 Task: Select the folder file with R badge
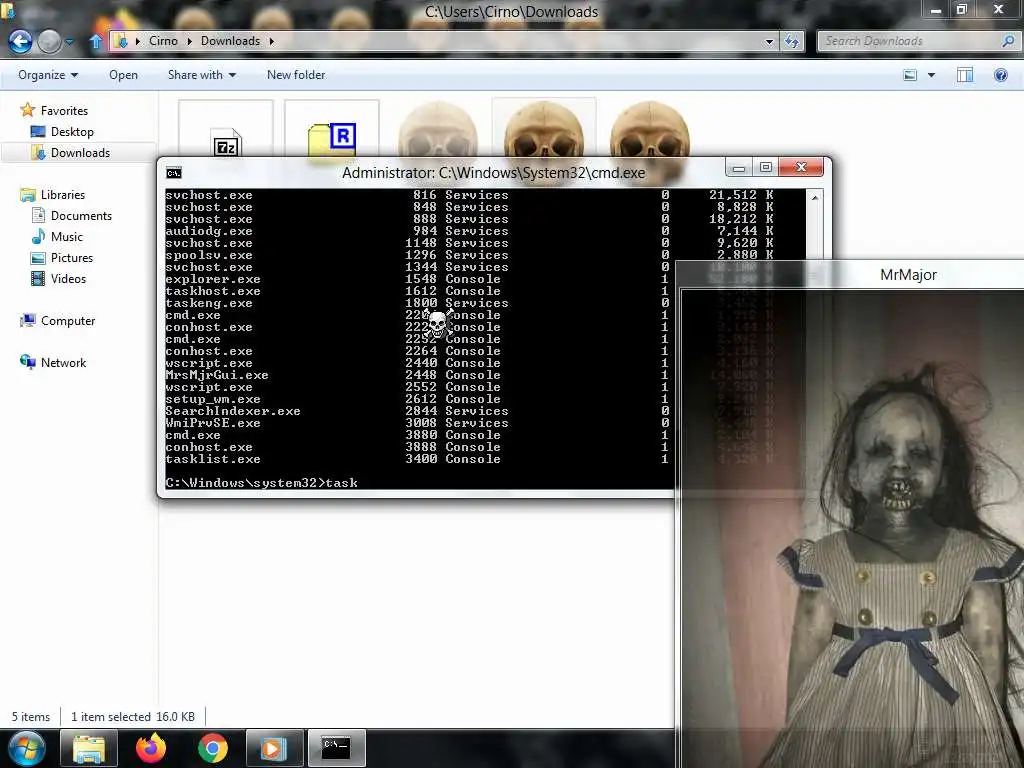tap(332, 129)
